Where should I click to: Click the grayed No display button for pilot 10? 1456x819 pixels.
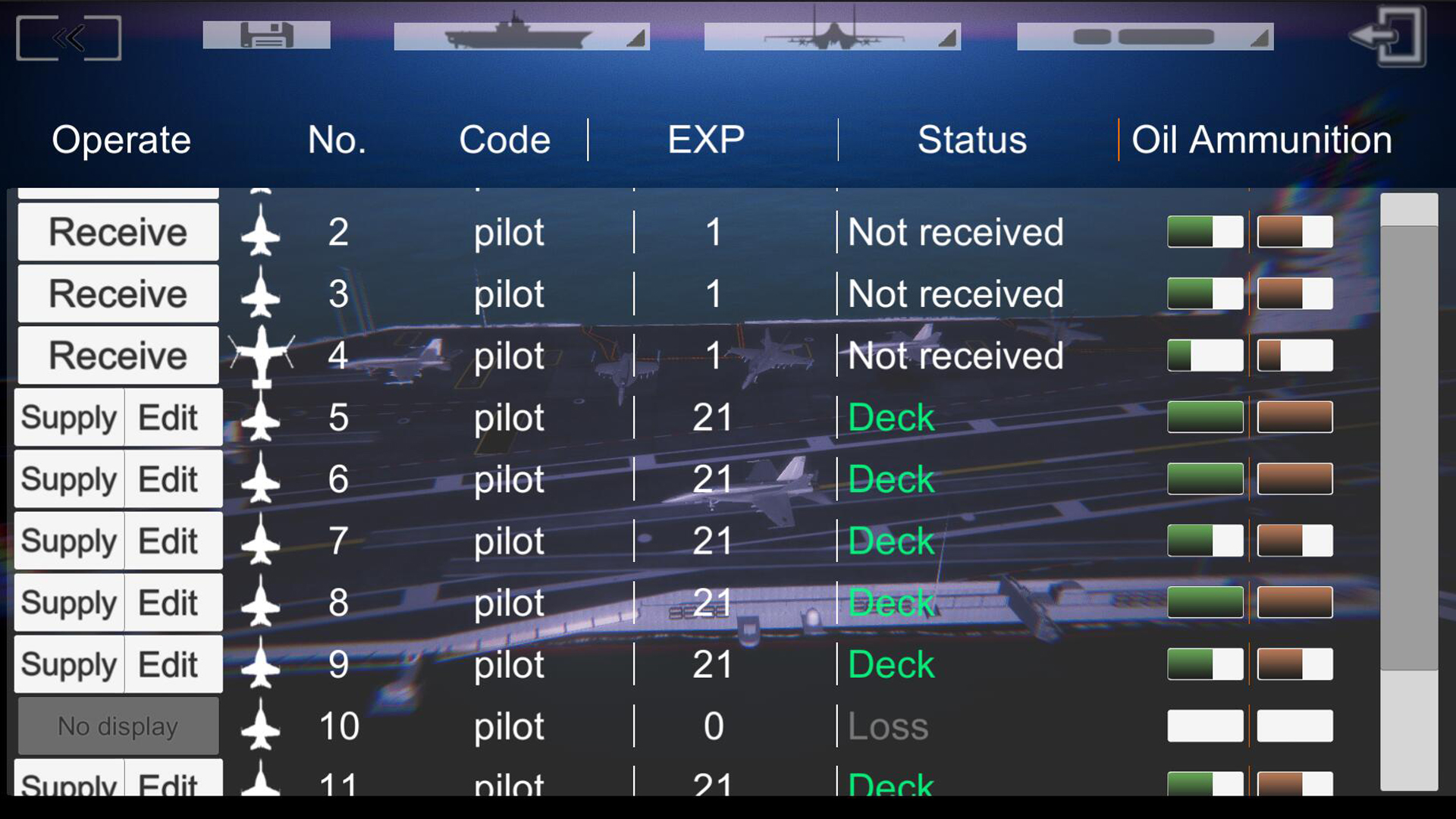click(118, 726)
